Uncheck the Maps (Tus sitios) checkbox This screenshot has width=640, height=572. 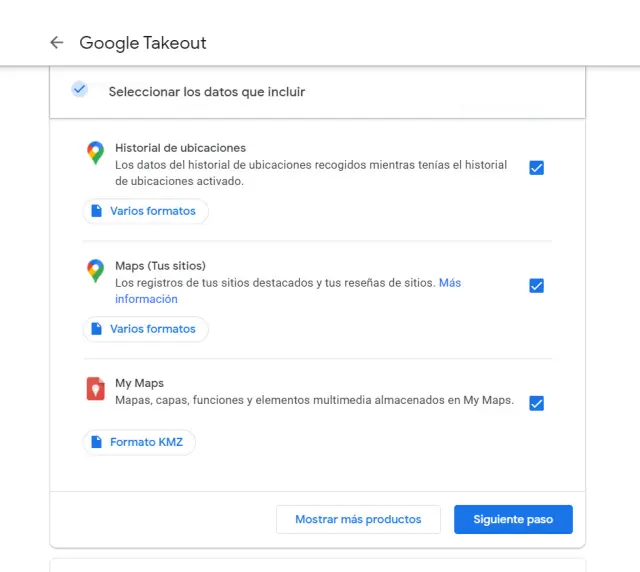[536, 286]
